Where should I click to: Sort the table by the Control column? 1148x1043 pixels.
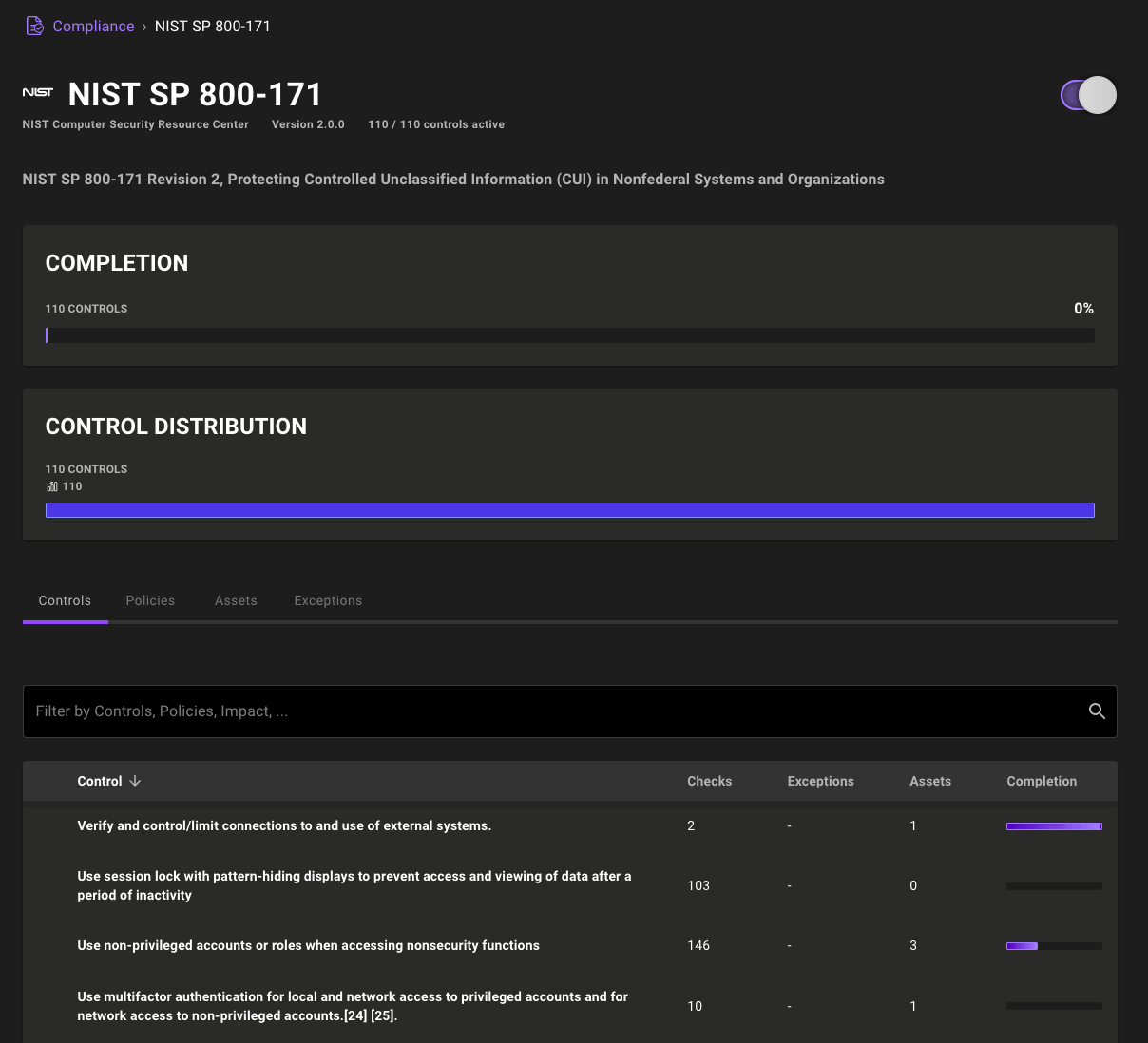[100, 781]
